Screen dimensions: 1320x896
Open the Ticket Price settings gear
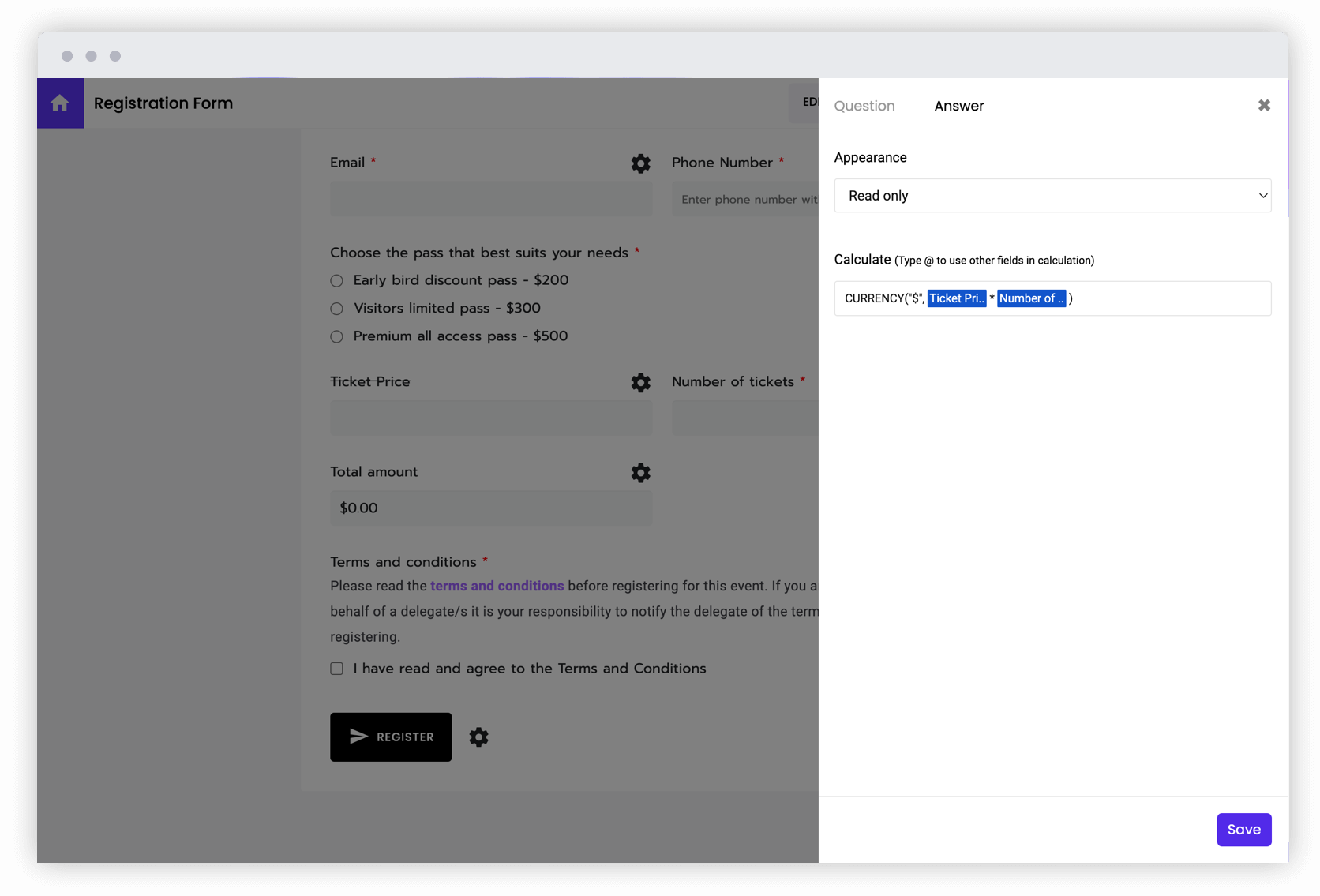point(640,383)
